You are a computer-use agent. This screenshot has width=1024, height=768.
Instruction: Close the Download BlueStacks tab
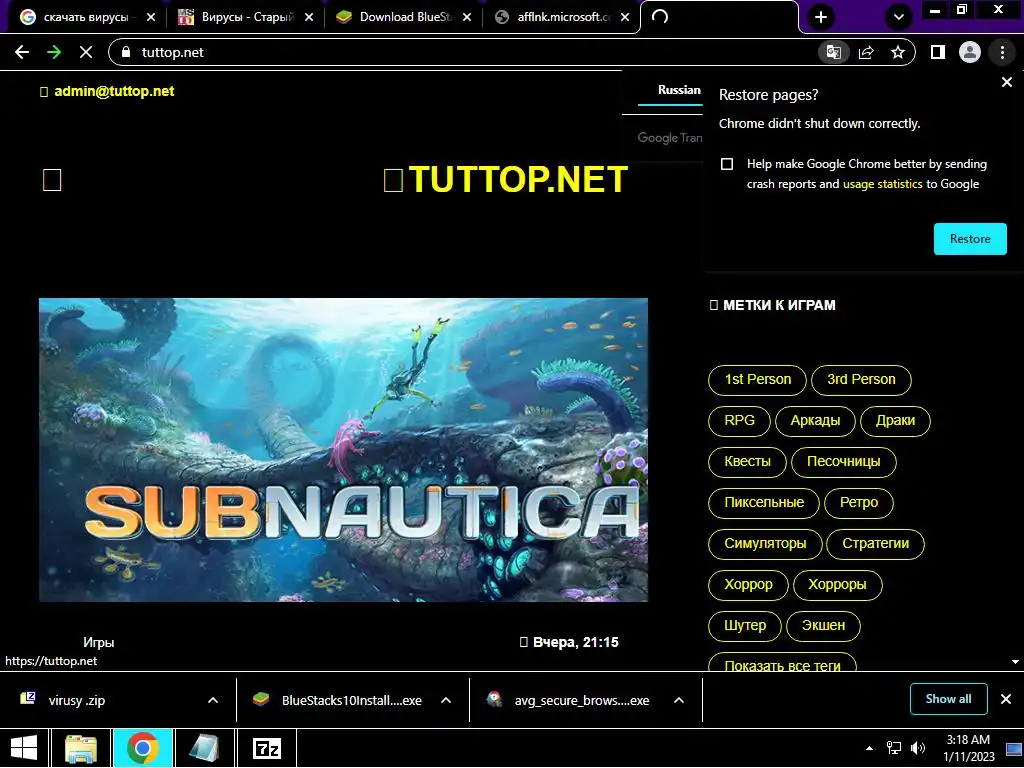[467, 17]
